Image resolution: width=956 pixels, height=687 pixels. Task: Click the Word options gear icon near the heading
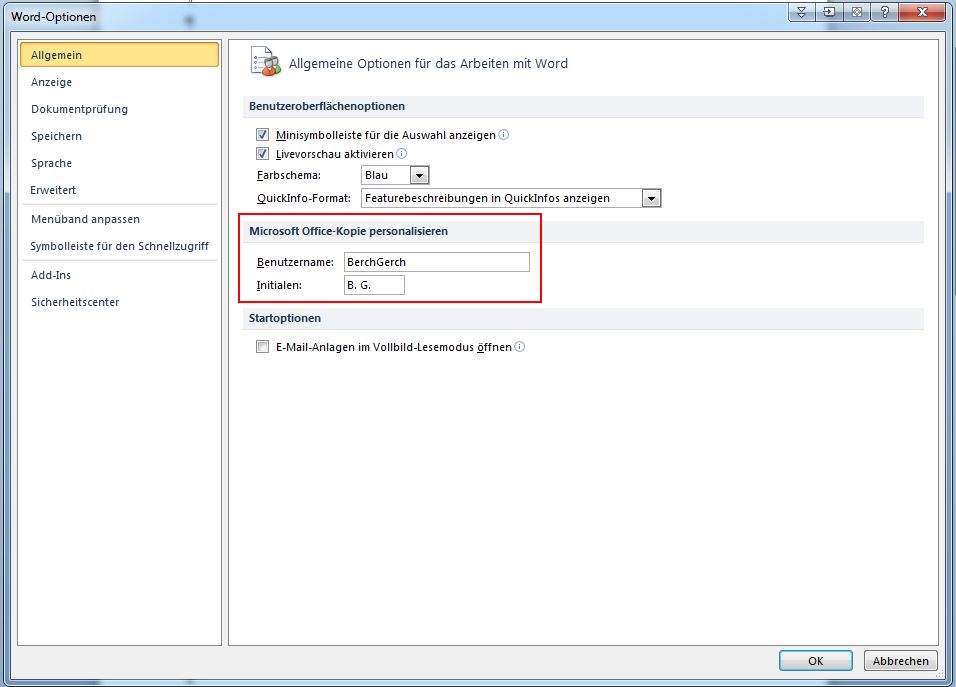tap(264, 60)
